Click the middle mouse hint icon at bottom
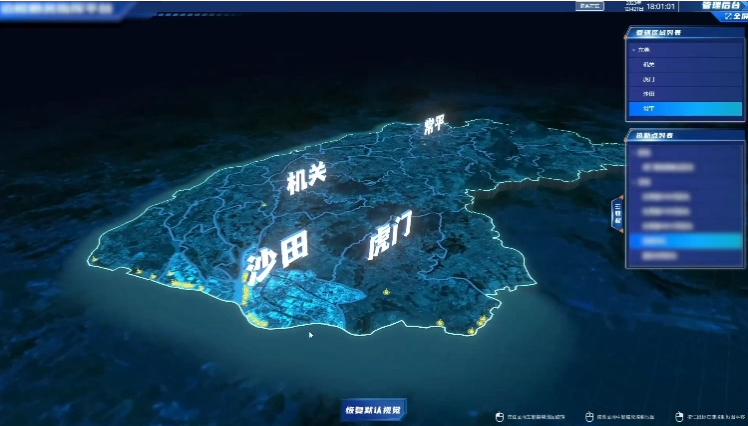748x426 pixels. pos(588,416)
